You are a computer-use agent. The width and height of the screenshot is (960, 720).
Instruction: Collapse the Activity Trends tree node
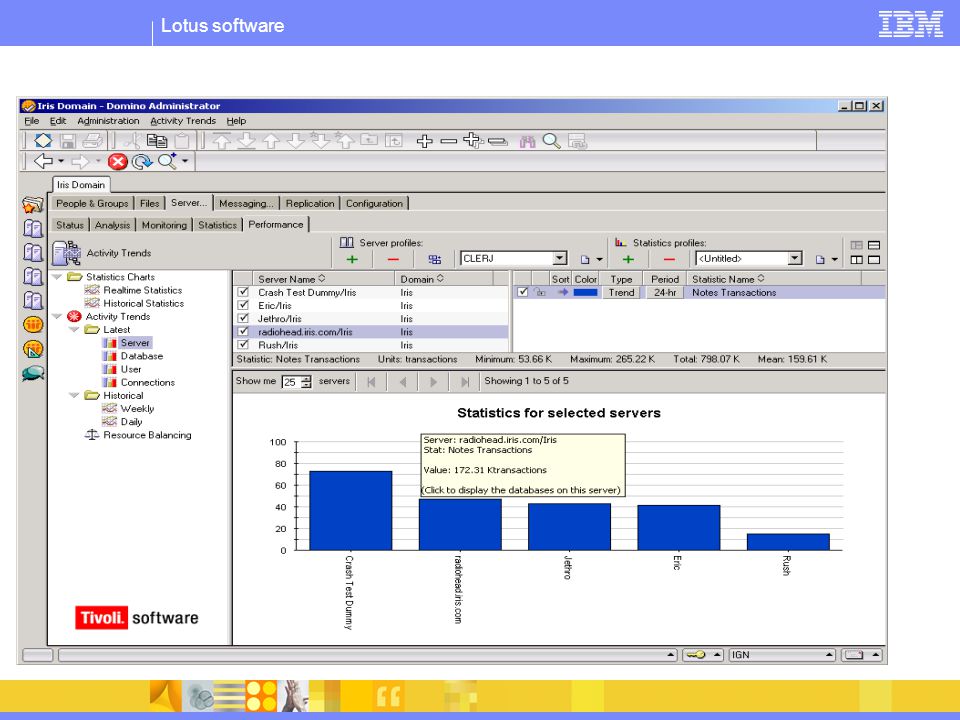click(58, 317)
